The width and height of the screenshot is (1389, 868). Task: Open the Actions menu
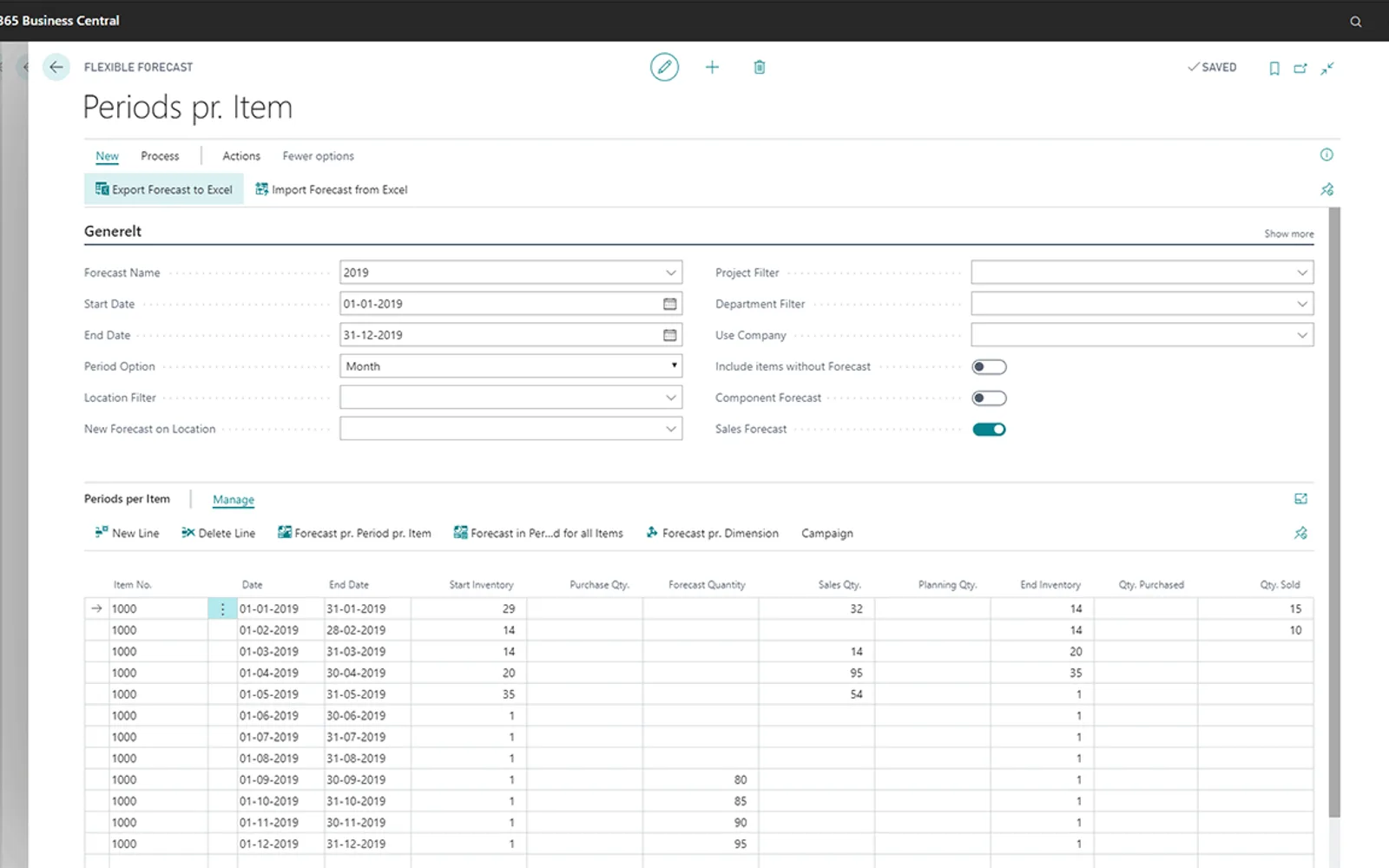(x=241, y=156)
